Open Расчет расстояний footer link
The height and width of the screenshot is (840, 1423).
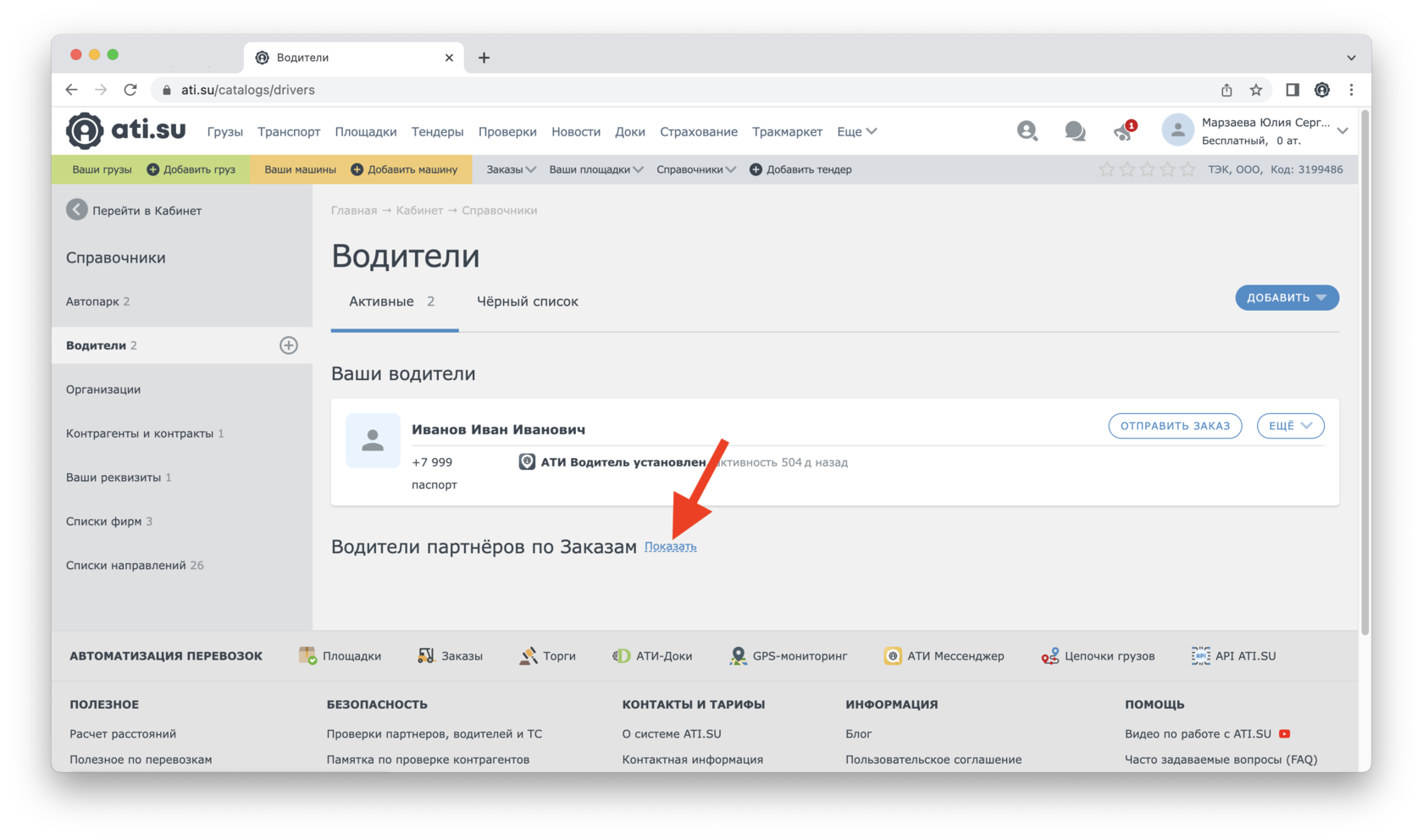(123, 734)
